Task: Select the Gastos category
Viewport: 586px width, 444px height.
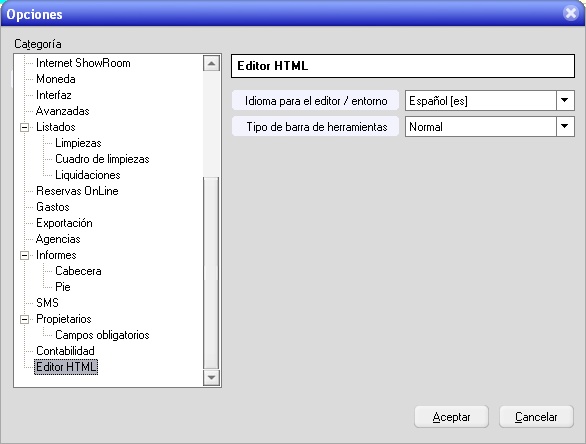Action: (53, 207)
